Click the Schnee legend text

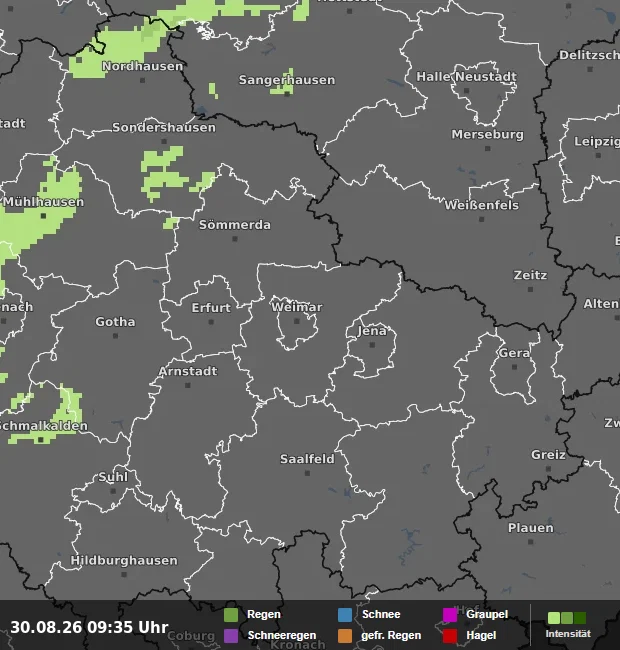click(381, 614)
